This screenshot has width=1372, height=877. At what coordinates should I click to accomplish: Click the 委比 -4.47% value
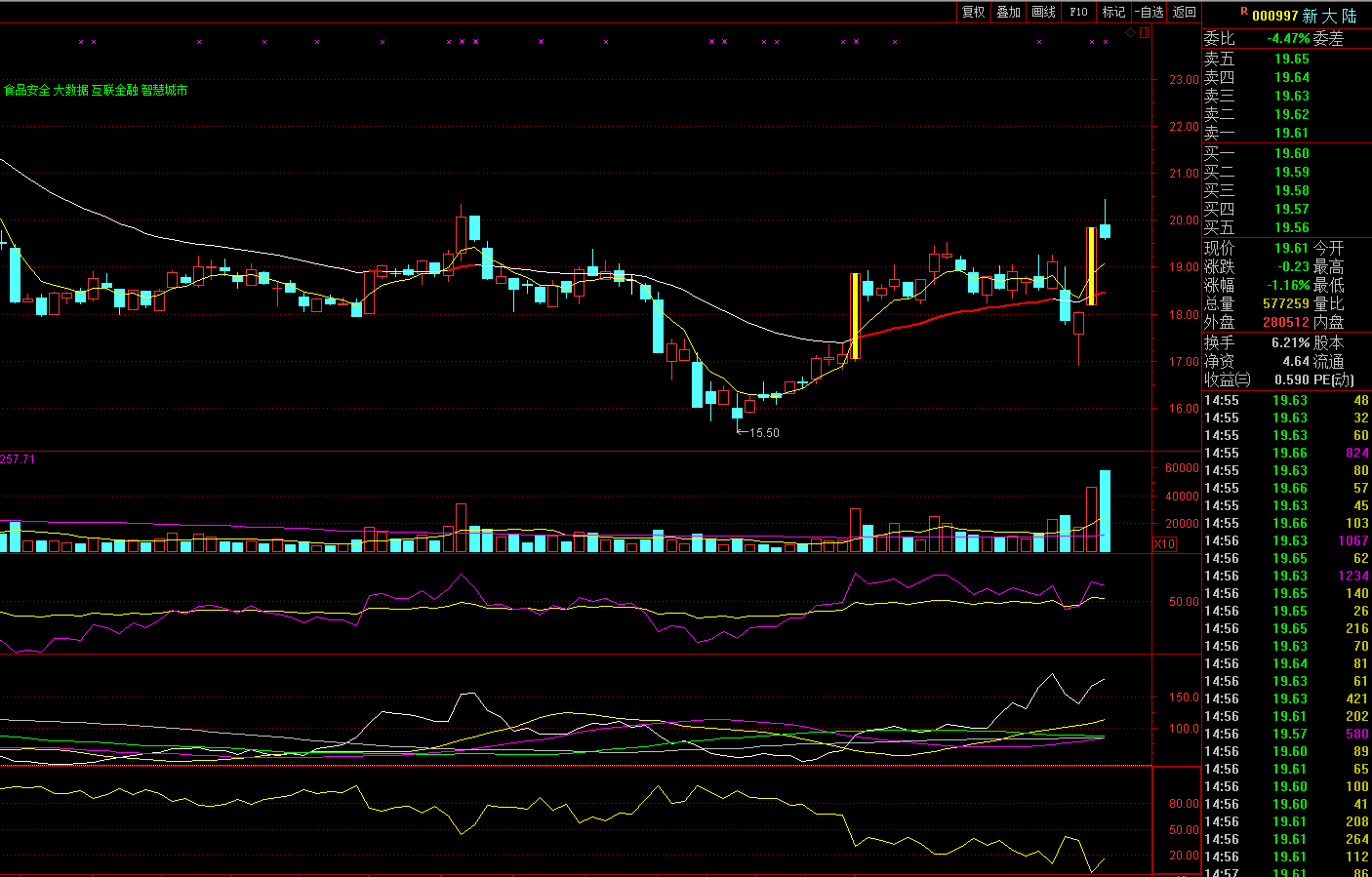click(1288, 39)
